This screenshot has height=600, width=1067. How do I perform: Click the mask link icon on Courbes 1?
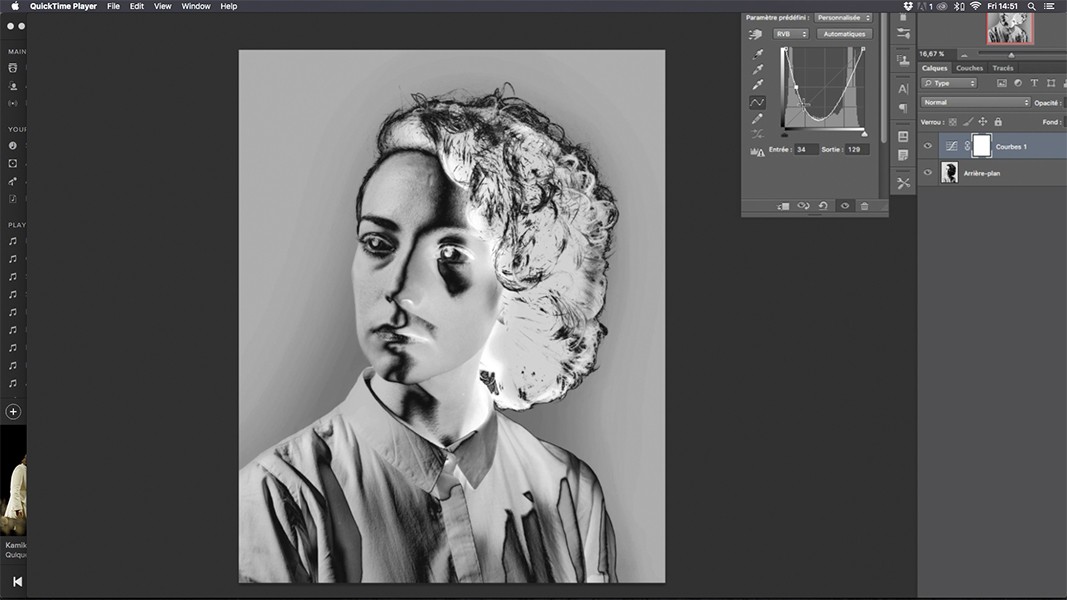pyautogui.click(x=967, y=146)
